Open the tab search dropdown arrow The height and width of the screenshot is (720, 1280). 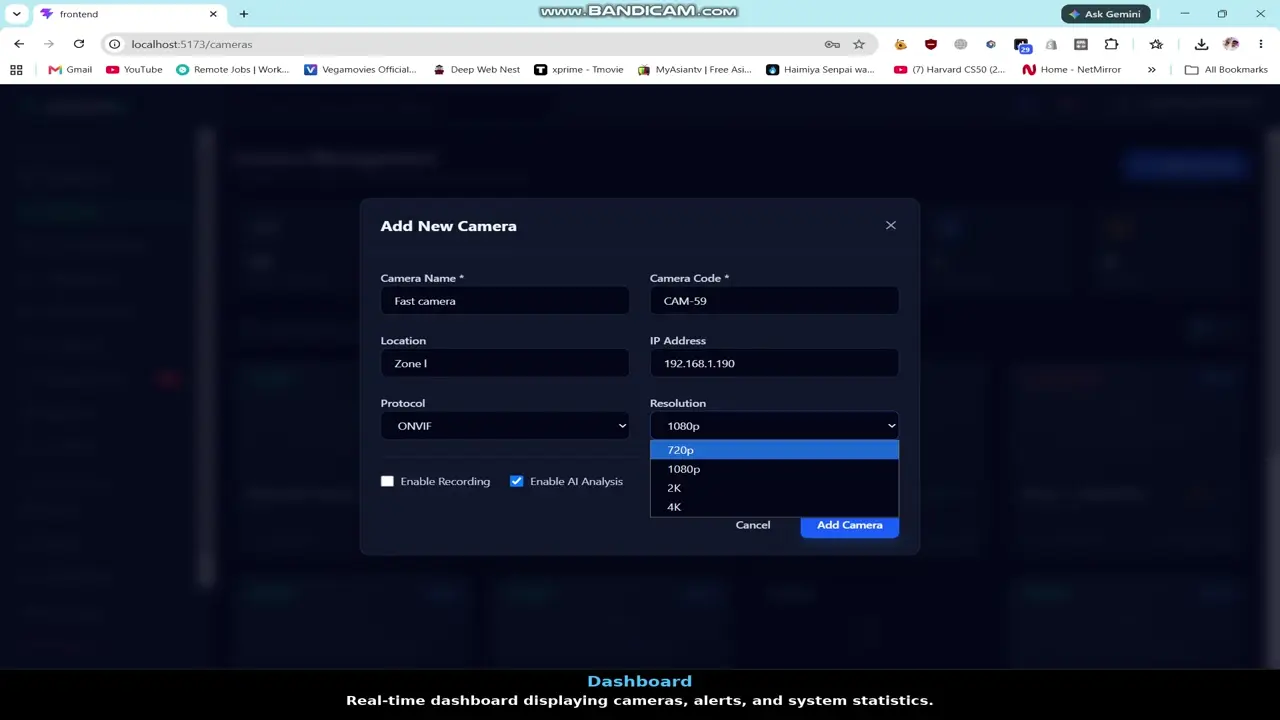point(16,14)
